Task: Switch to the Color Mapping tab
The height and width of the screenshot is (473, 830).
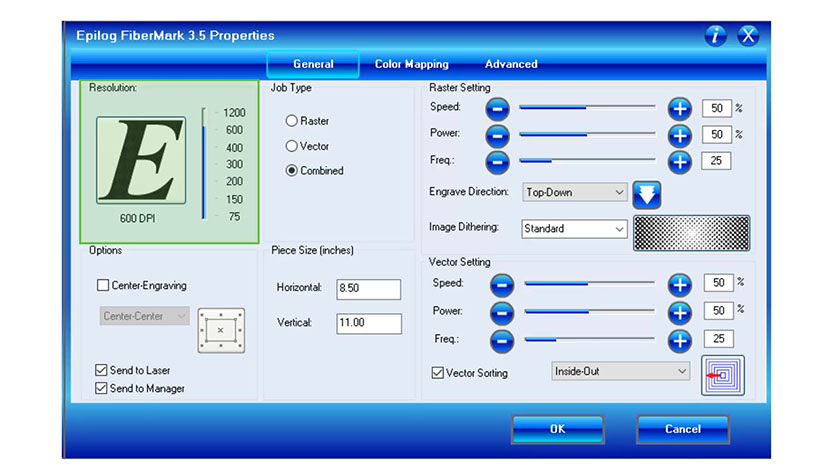Action: coord(411,64)
